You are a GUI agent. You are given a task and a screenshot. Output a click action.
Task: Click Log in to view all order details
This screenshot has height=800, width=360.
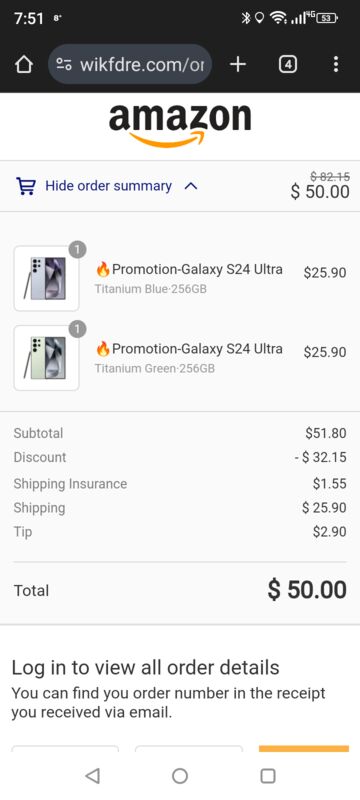(145, 667)
